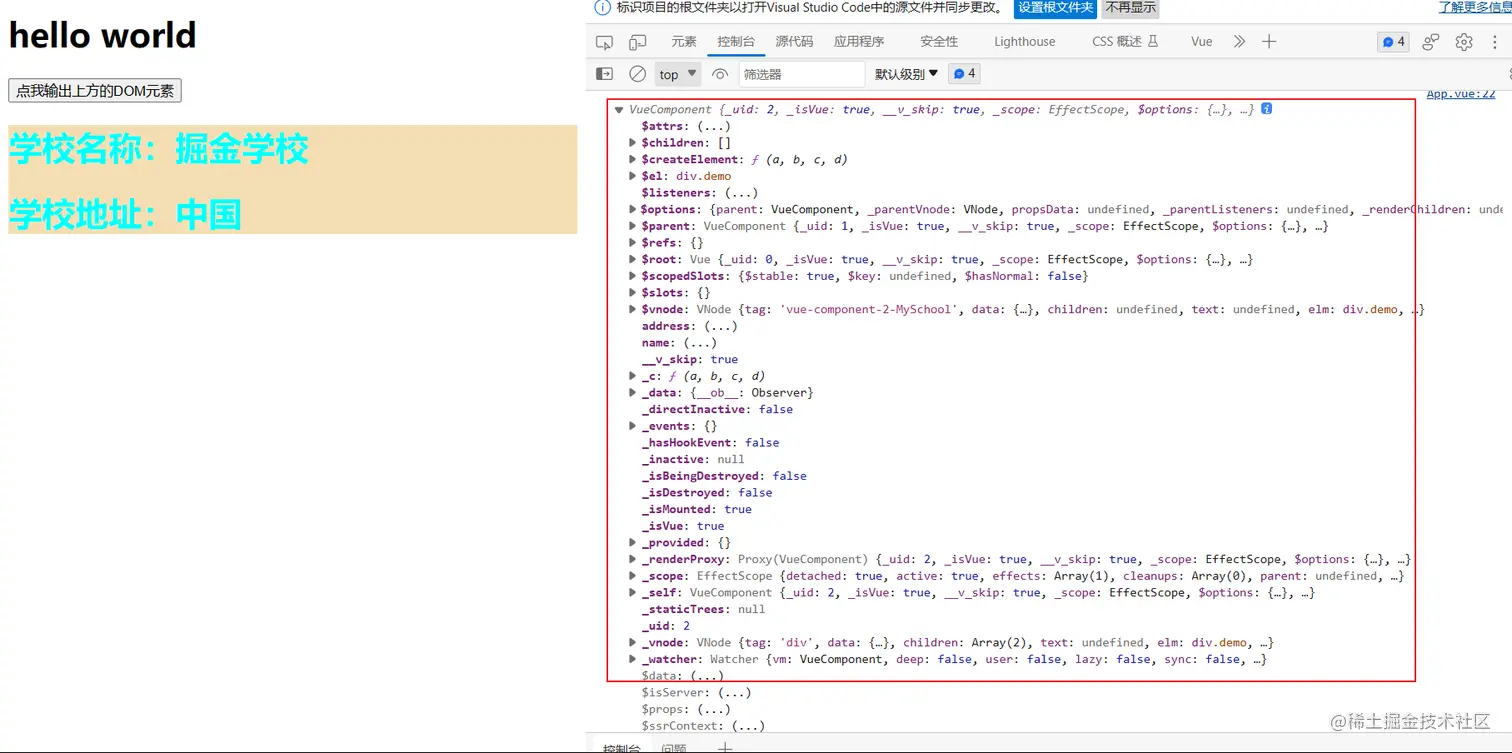Click the 设置根文件夹 button

(x=1056, y=8)
